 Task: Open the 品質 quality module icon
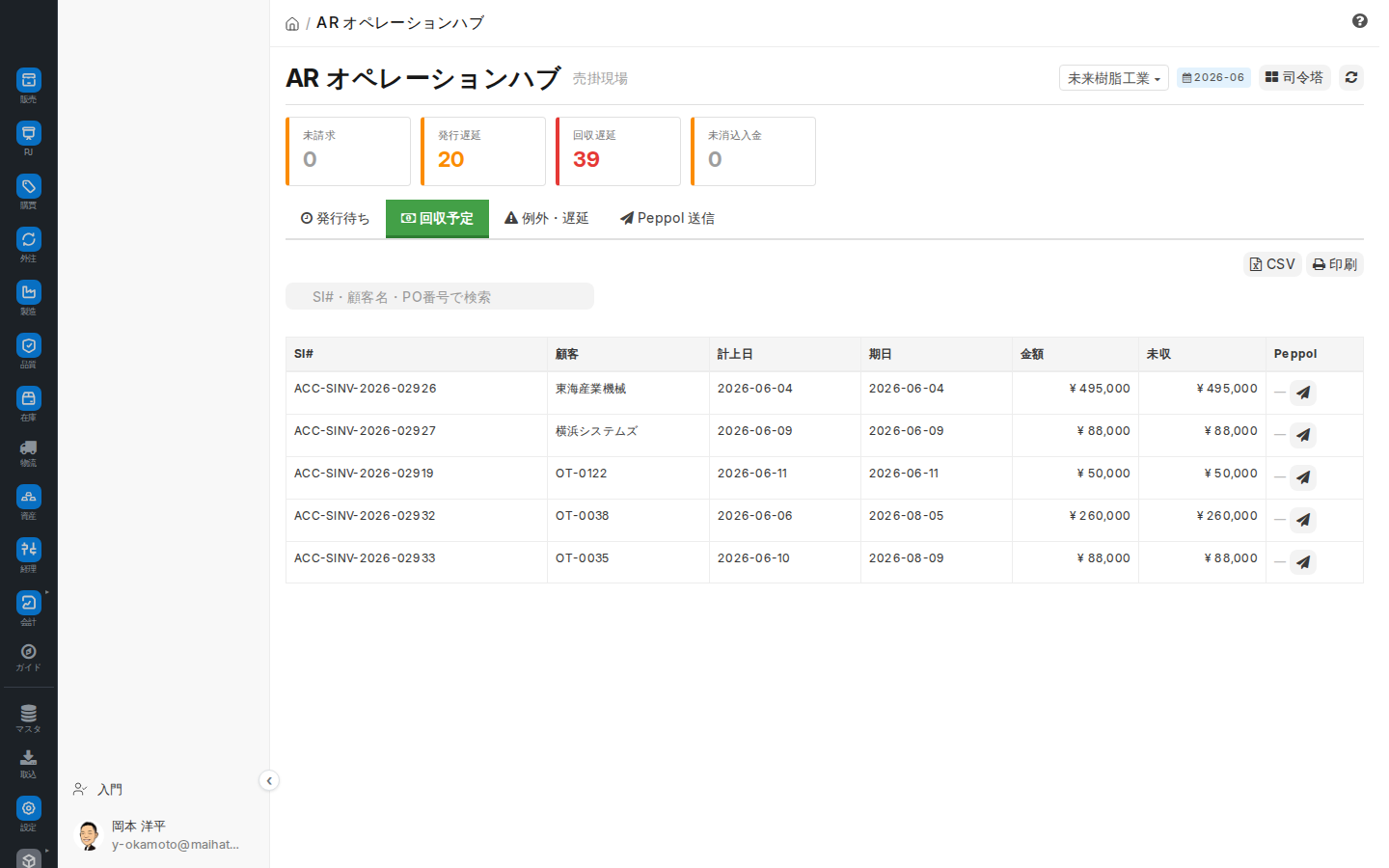(x=29, y=345)
